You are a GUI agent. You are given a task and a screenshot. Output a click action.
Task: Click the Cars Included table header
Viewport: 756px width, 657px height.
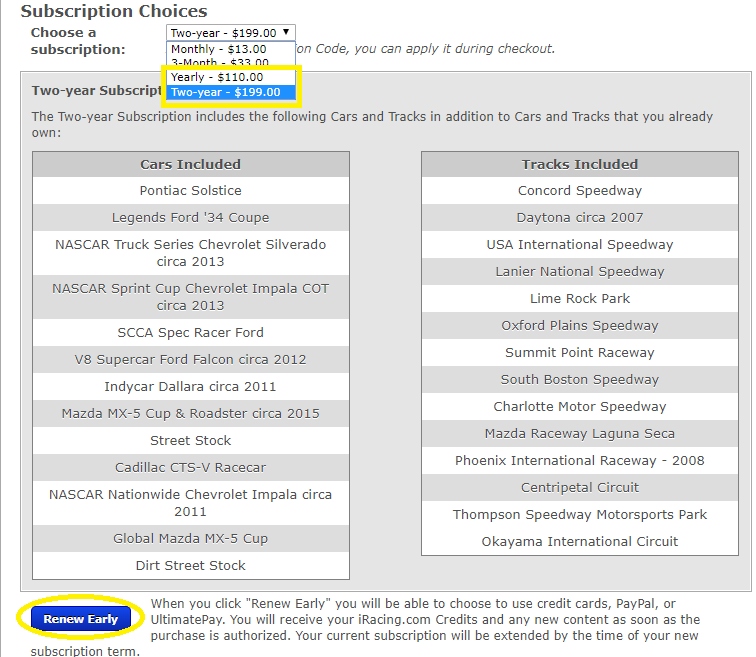[190, 164]
